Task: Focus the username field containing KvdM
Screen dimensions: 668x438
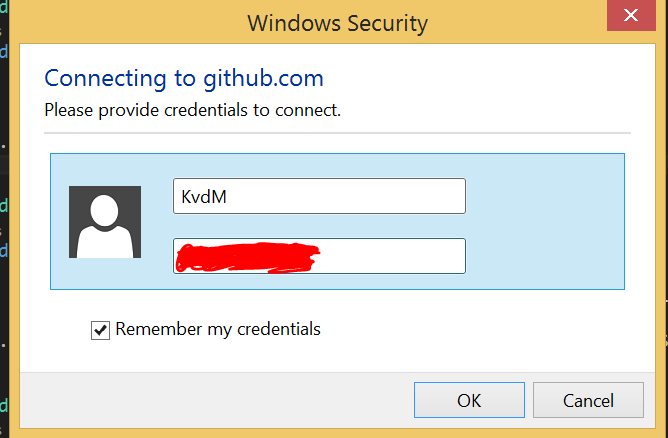Action: click(319, 196)
